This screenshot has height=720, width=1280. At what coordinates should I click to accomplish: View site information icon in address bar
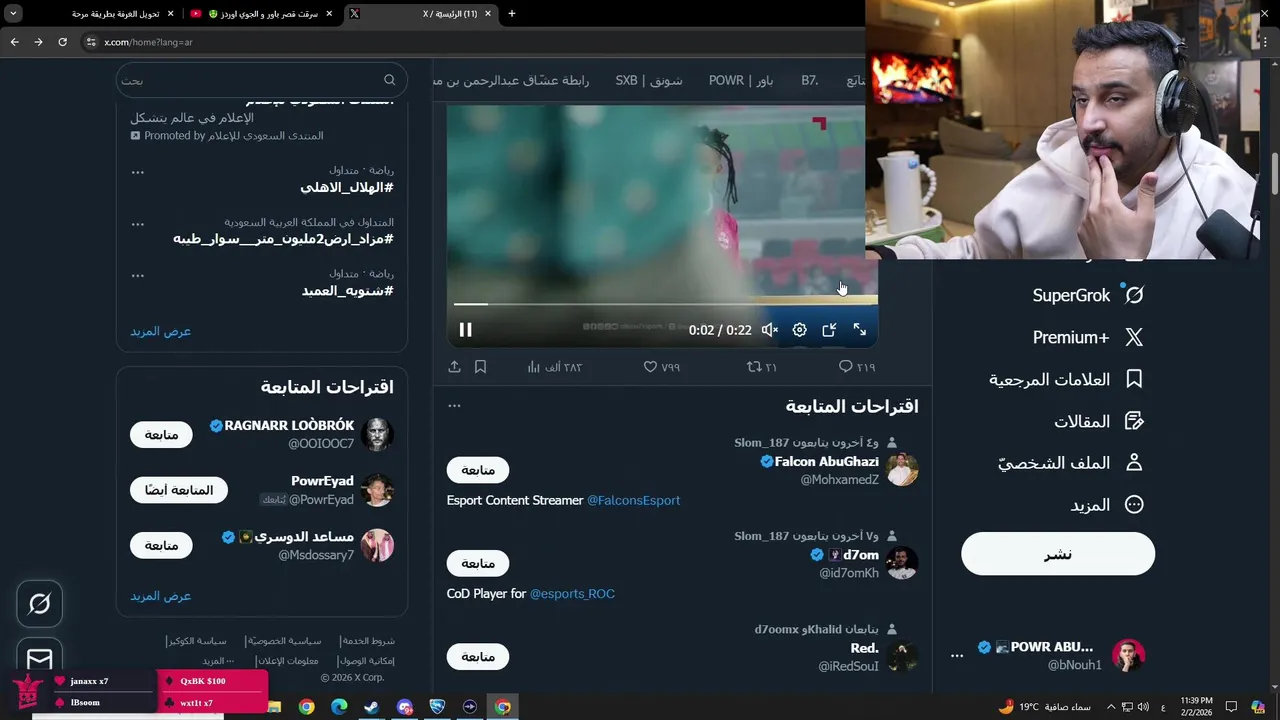(x=91, y=42)
